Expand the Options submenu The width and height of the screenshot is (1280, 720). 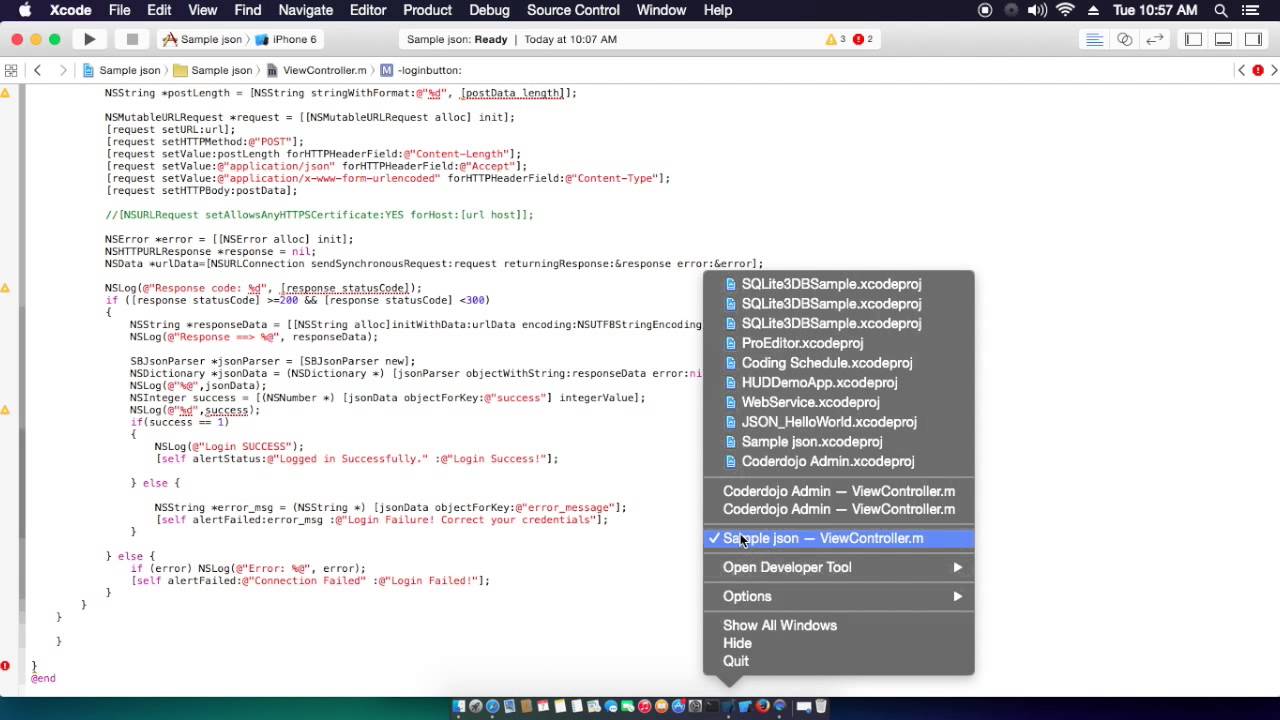[838, 596]
